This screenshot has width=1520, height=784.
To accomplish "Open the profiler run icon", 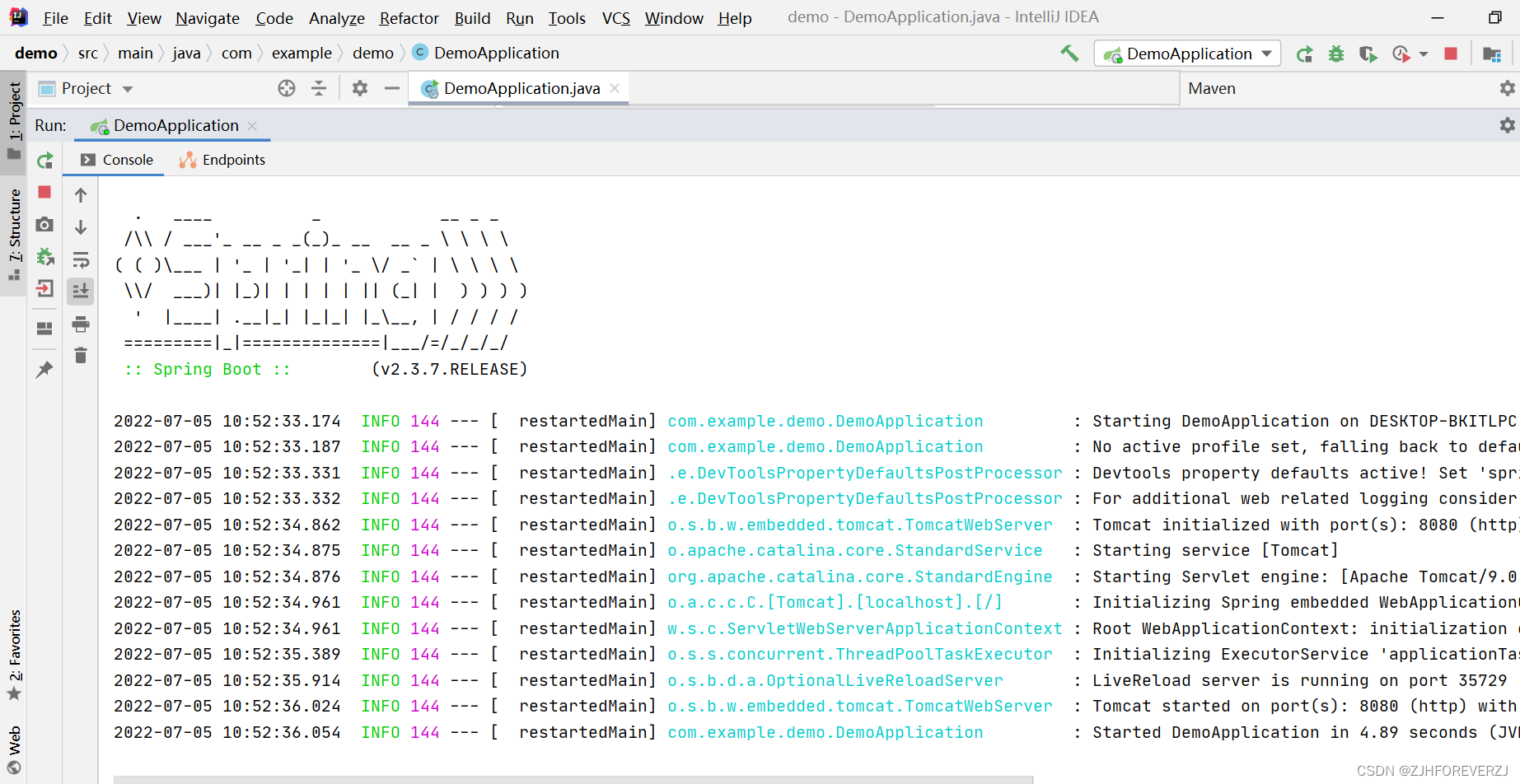I will [1401, 54].
